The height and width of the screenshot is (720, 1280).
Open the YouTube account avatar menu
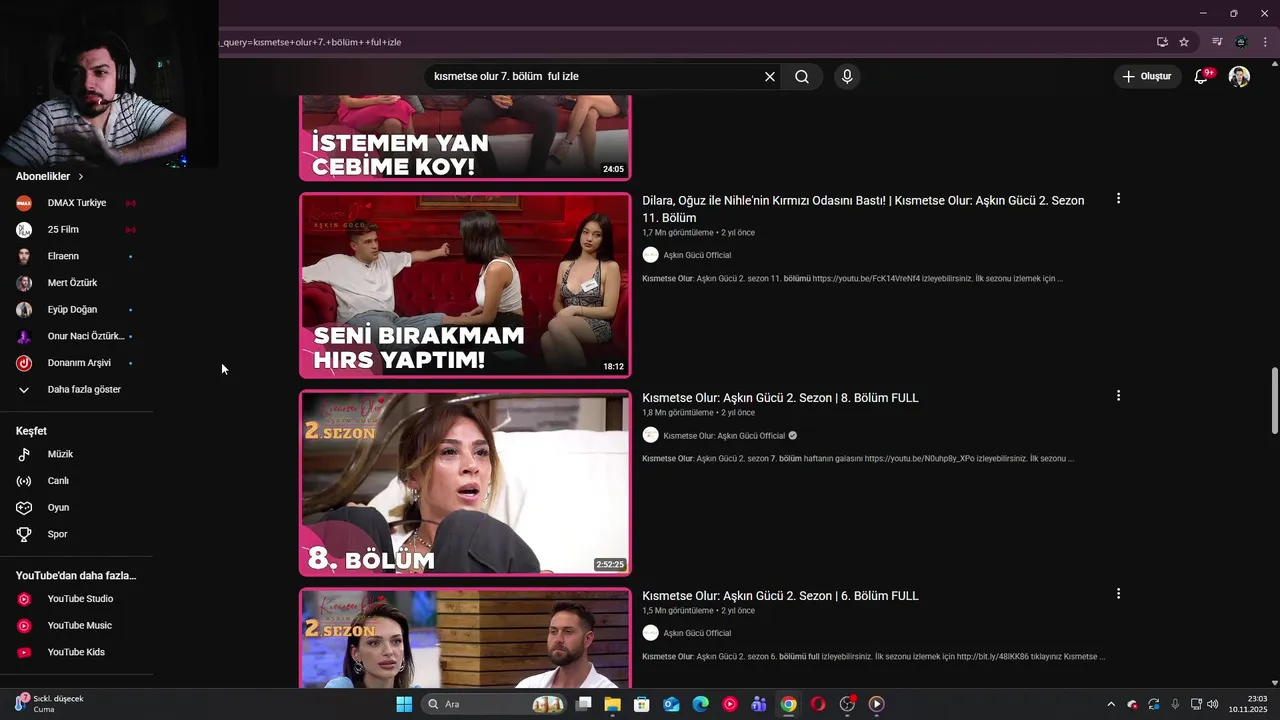click(1239, 77)
